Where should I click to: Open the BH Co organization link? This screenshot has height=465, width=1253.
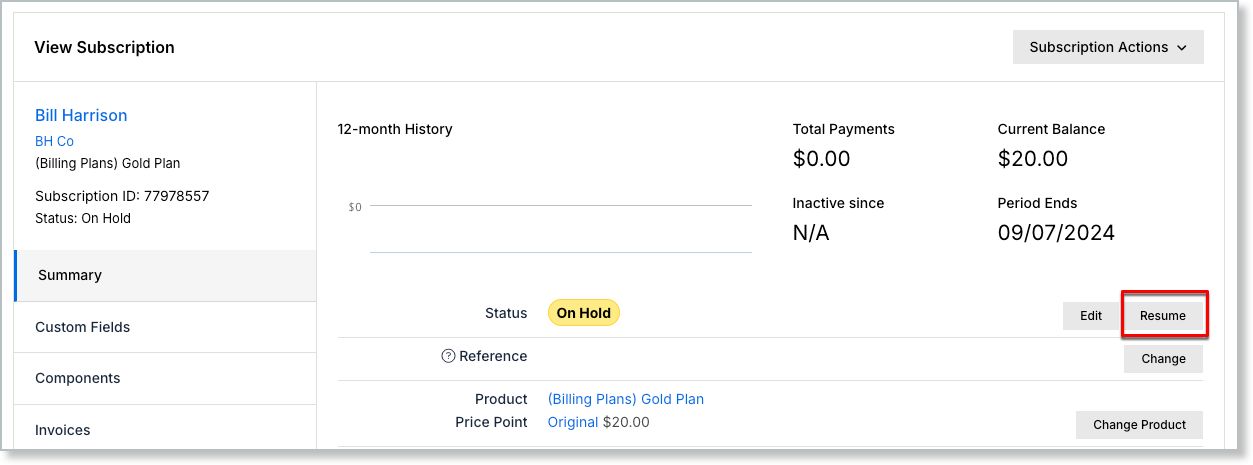(x=54, y=141)
